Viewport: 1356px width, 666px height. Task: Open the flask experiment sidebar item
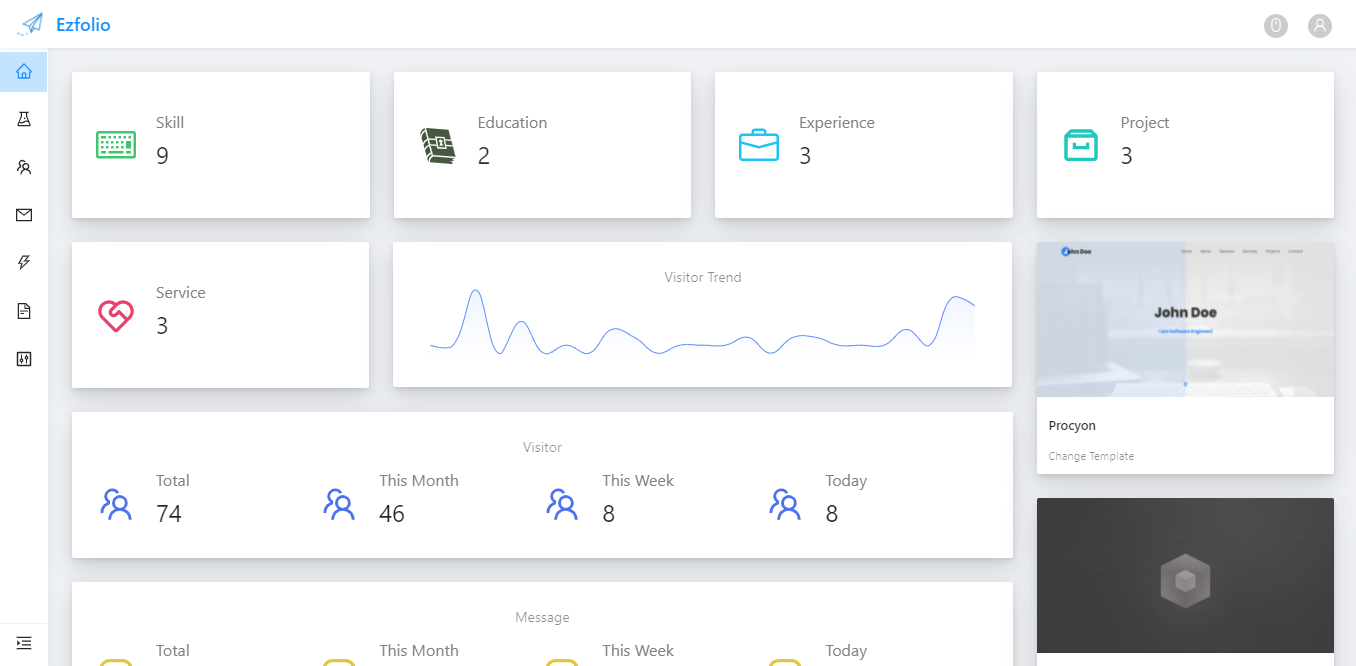pyautogui.click(x=24, y=119)
